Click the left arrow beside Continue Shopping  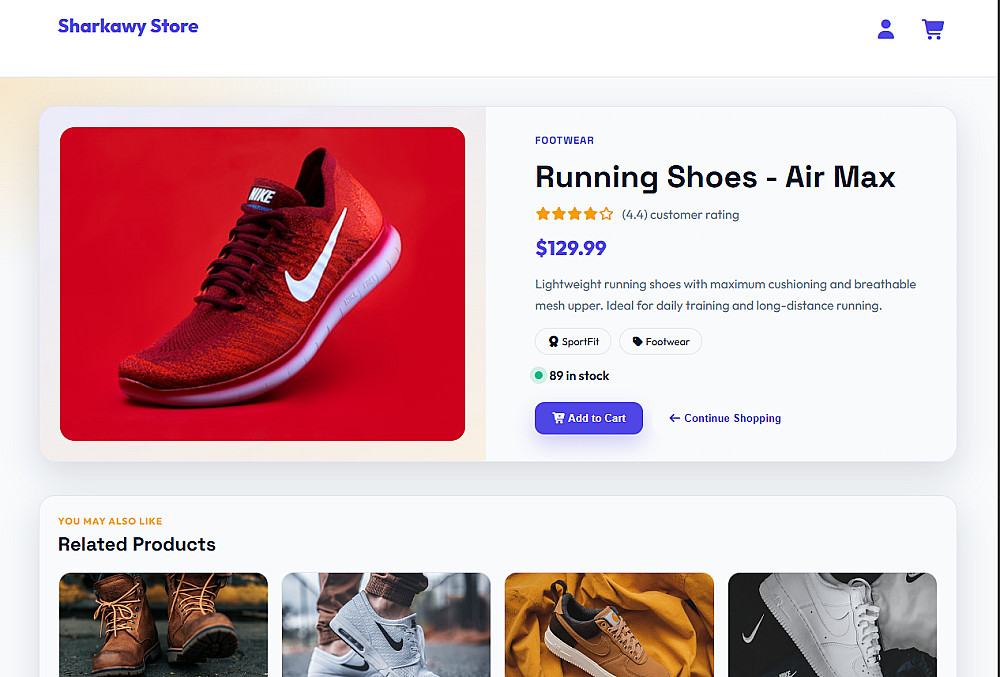point(674,418)
